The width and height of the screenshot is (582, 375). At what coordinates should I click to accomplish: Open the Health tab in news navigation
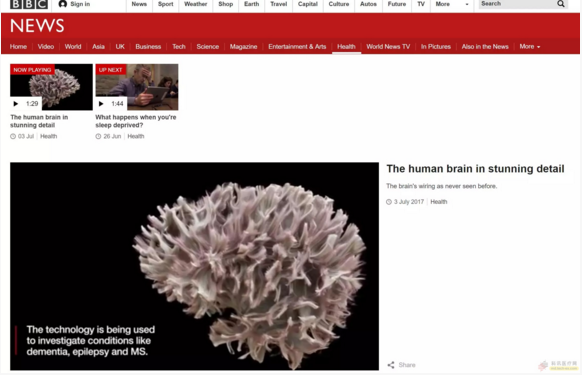pos(346,46)
